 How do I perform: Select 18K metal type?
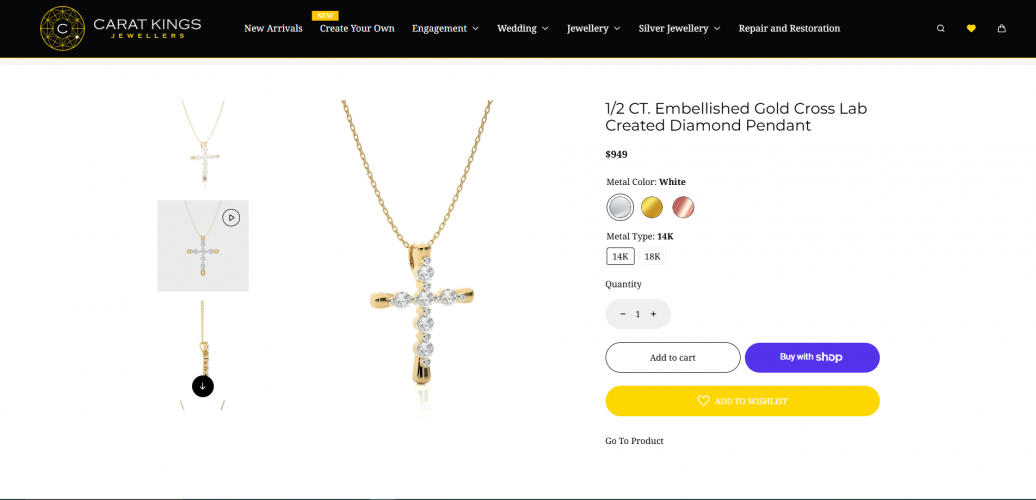(652, 256)
